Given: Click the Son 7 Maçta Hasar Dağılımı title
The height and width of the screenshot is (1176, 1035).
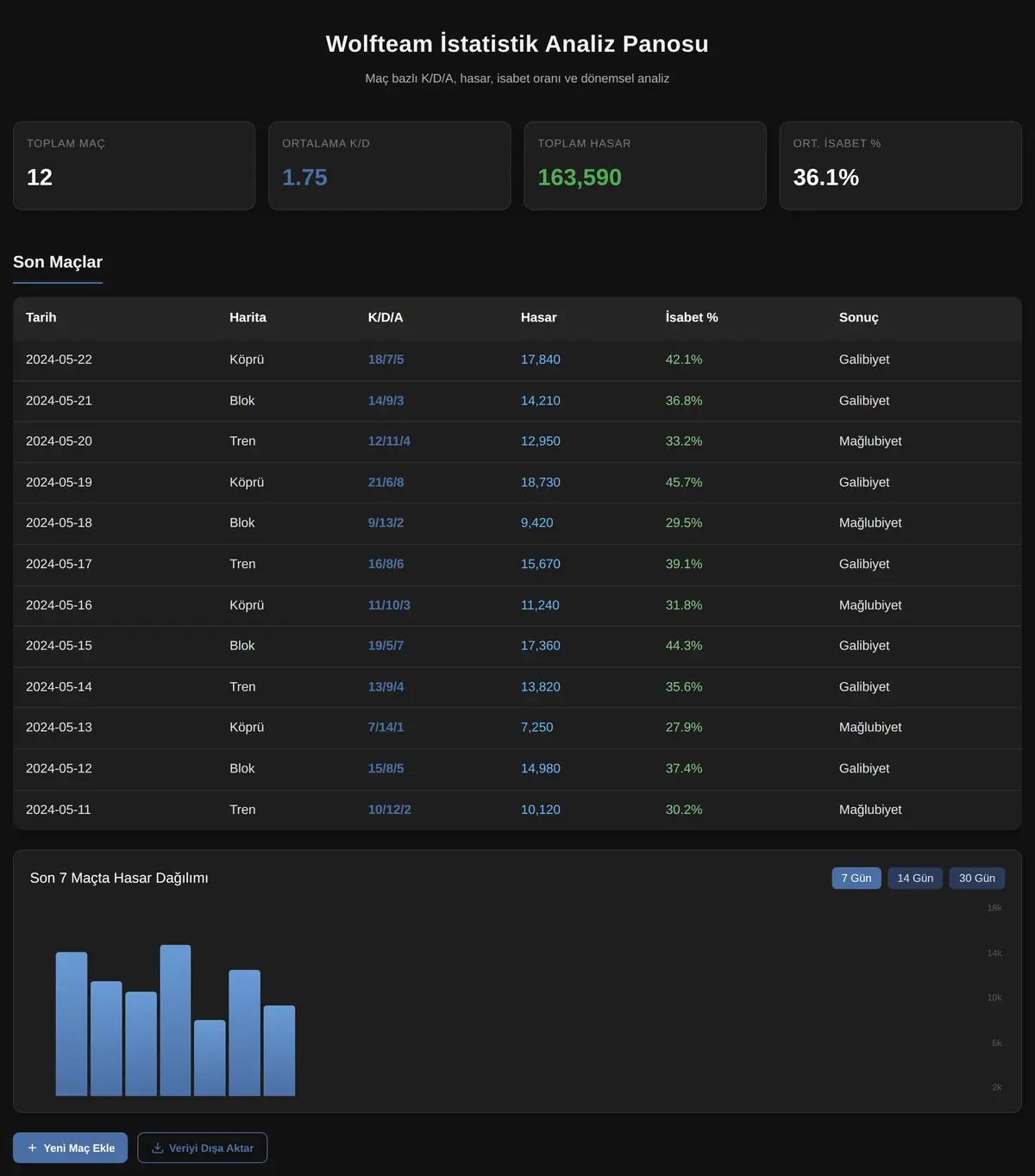Looking at the screenshot, I should tap(119, 878).
